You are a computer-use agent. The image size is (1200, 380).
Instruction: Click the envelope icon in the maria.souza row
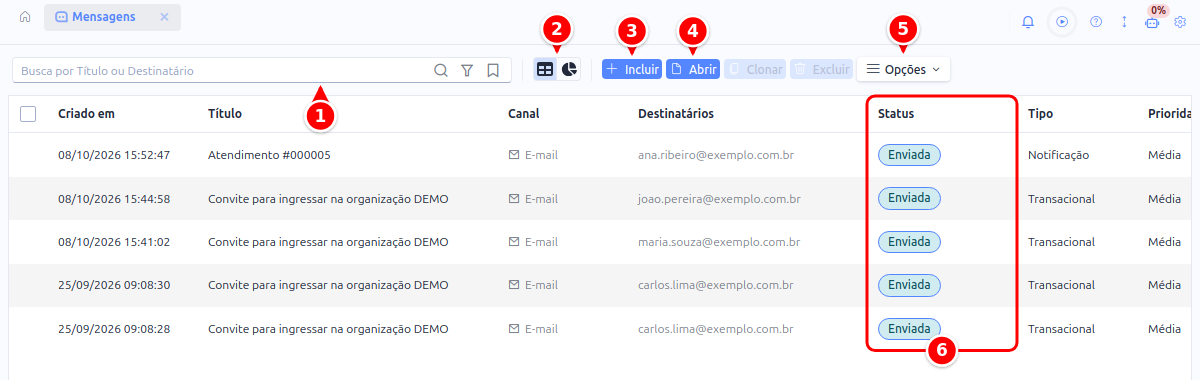(x=514, y=242)
